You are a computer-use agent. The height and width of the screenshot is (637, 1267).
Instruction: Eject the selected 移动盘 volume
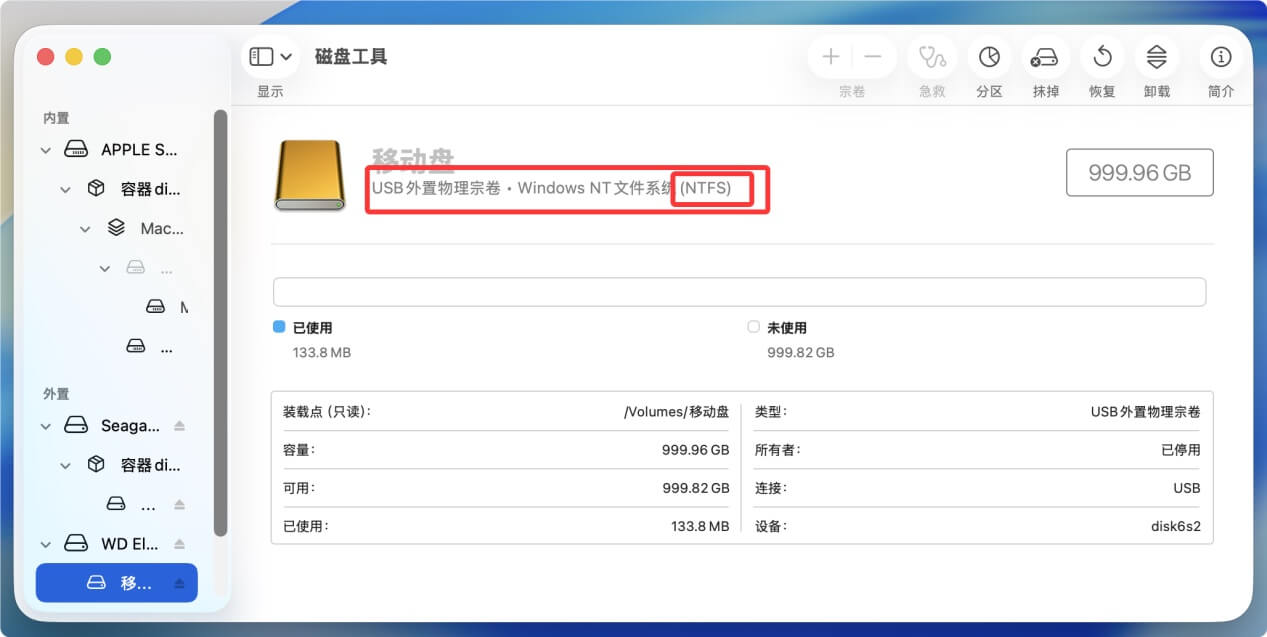pyautogui.click(x=178, y=583)
